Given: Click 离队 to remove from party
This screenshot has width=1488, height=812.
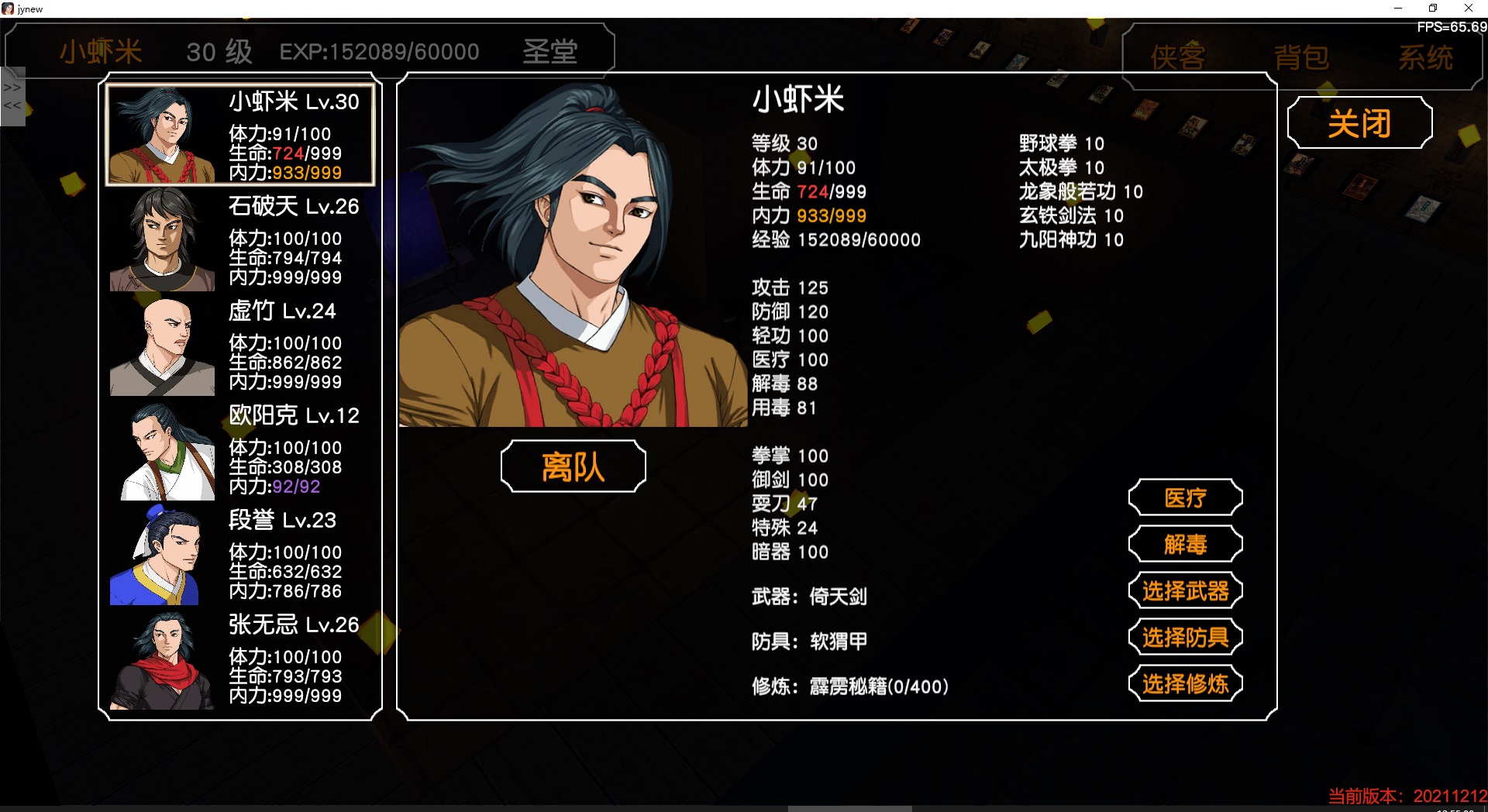Looking at the screenshot, I should point(573,466).
